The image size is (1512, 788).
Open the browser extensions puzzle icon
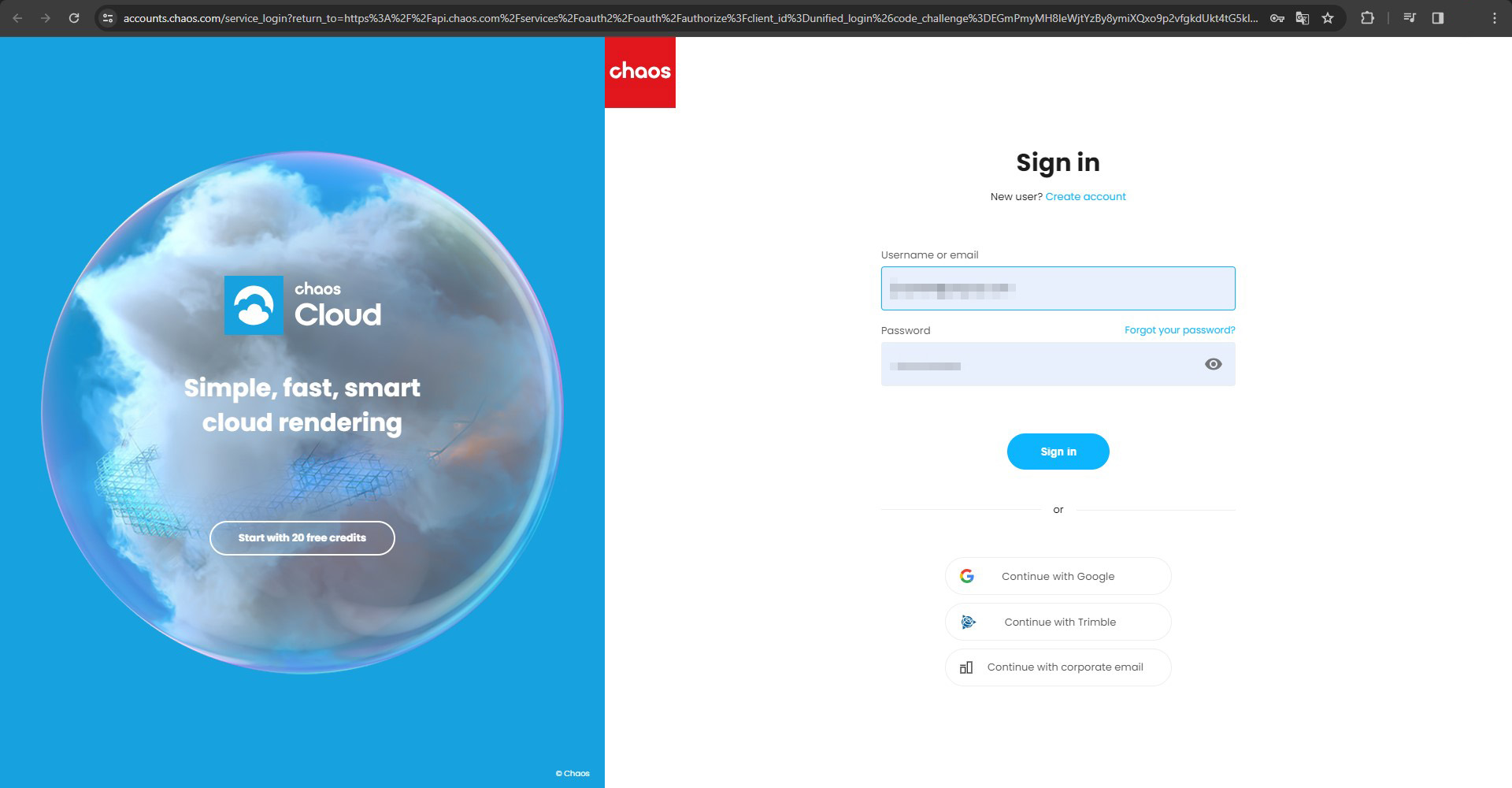point(1367,18)
